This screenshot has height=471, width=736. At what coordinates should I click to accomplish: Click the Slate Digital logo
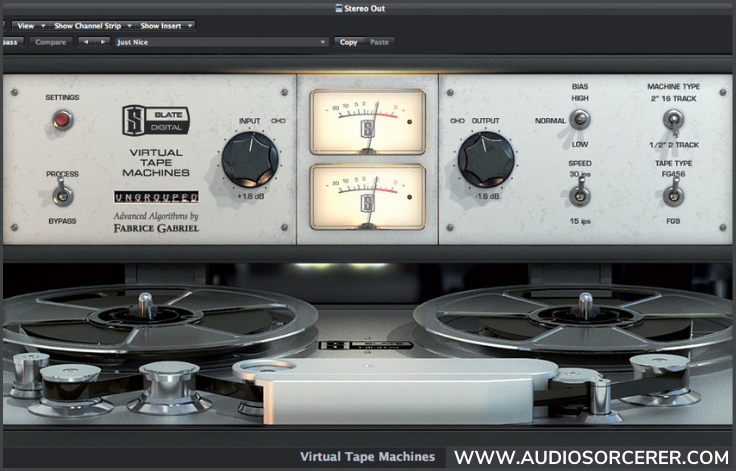pyautogui.click(x=156, y=120)
